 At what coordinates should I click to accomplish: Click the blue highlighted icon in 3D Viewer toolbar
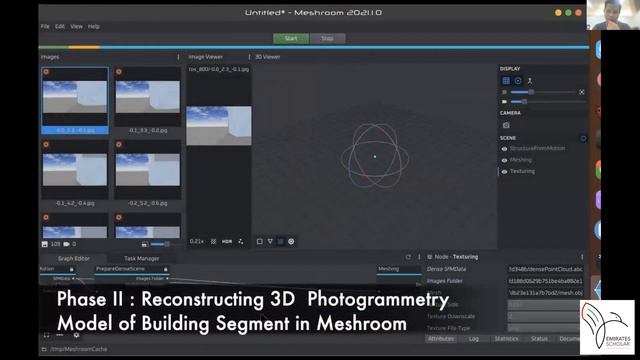pyautogui.click(x=280, y=242)
